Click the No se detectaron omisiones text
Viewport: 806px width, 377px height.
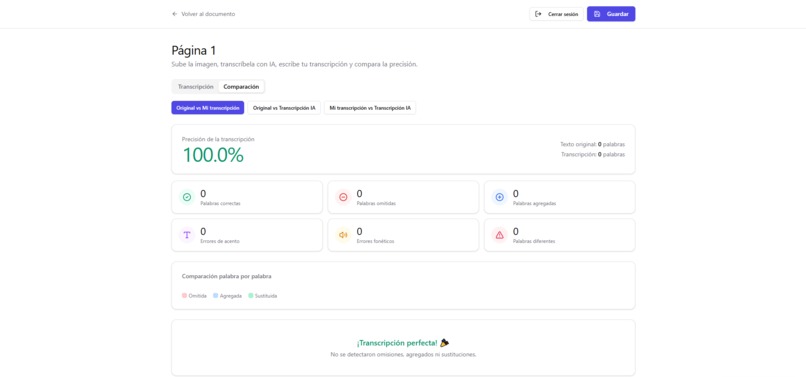pos(404,355)
